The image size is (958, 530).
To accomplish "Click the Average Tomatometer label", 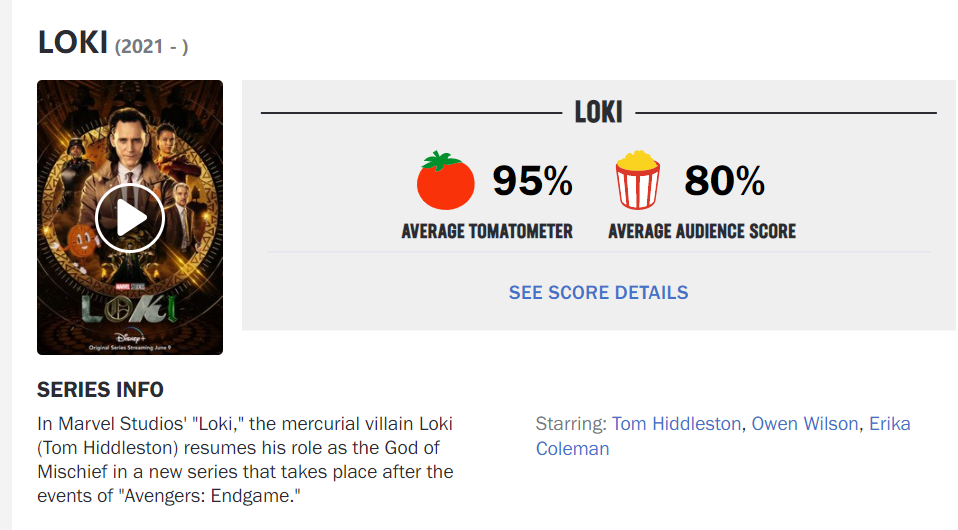I will (x=487, y=231).
